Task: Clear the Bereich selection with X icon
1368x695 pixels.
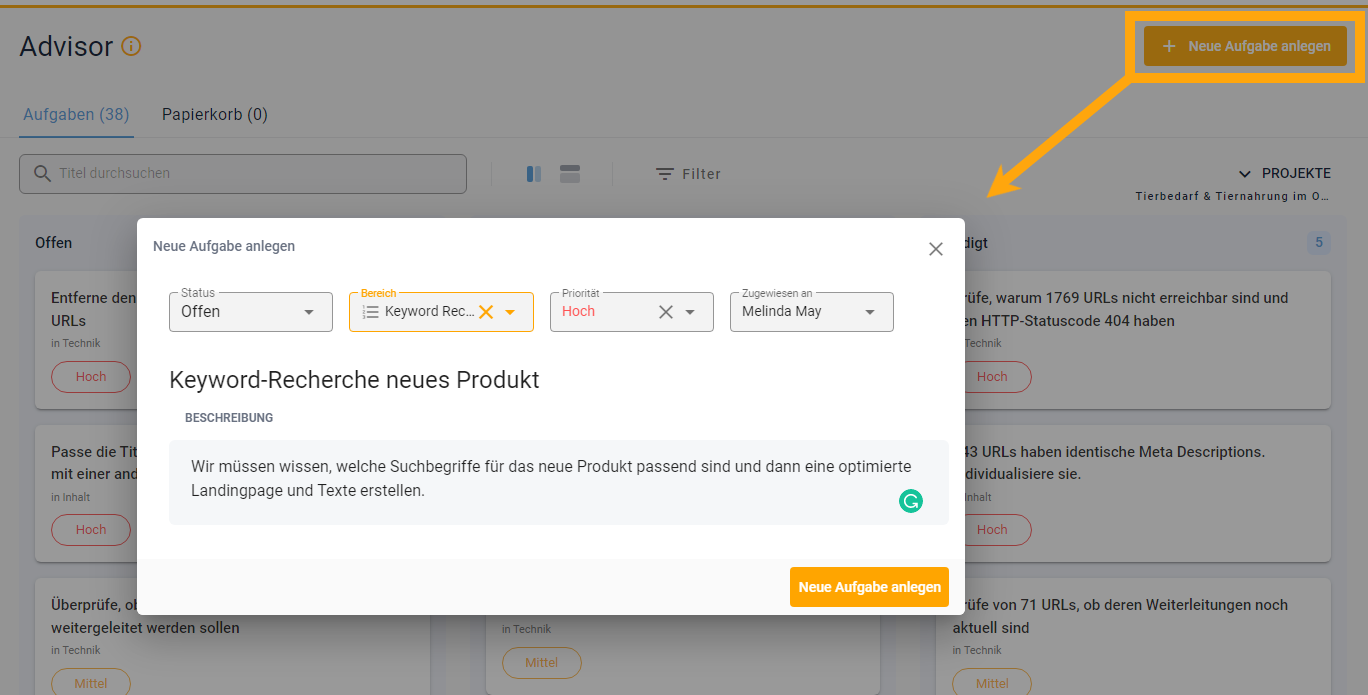Action: 486,312
